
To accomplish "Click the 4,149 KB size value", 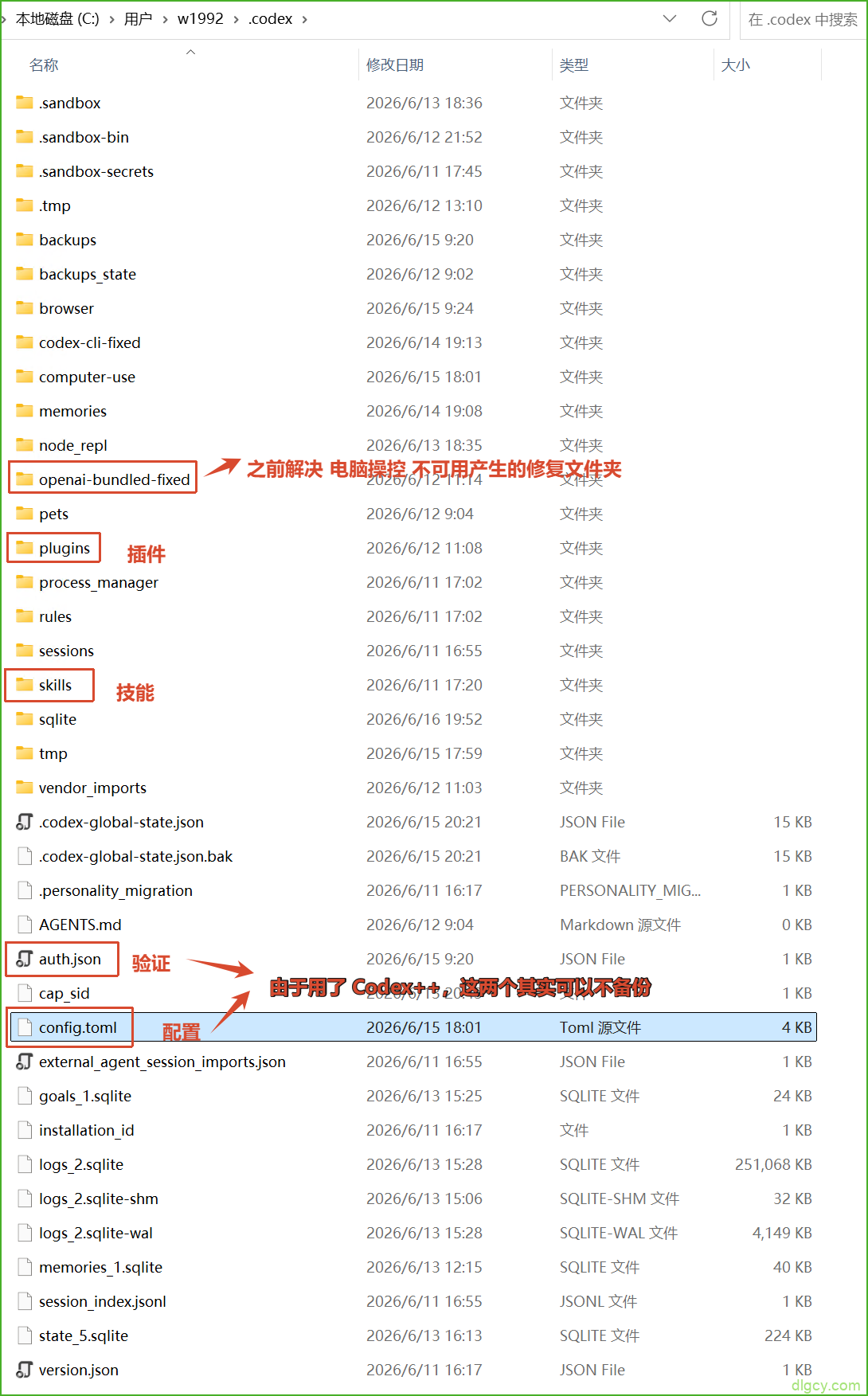I will coord(782,1233).
